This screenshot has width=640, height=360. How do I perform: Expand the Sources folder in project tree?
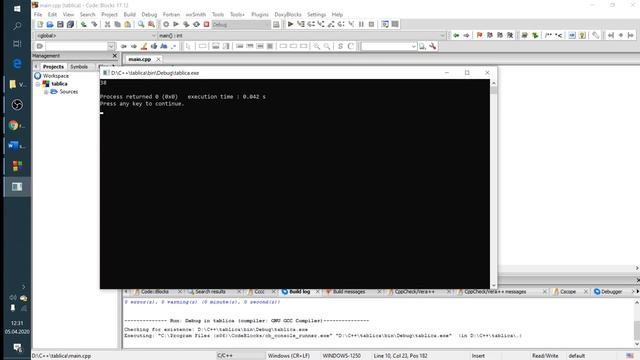coord(46,92)
